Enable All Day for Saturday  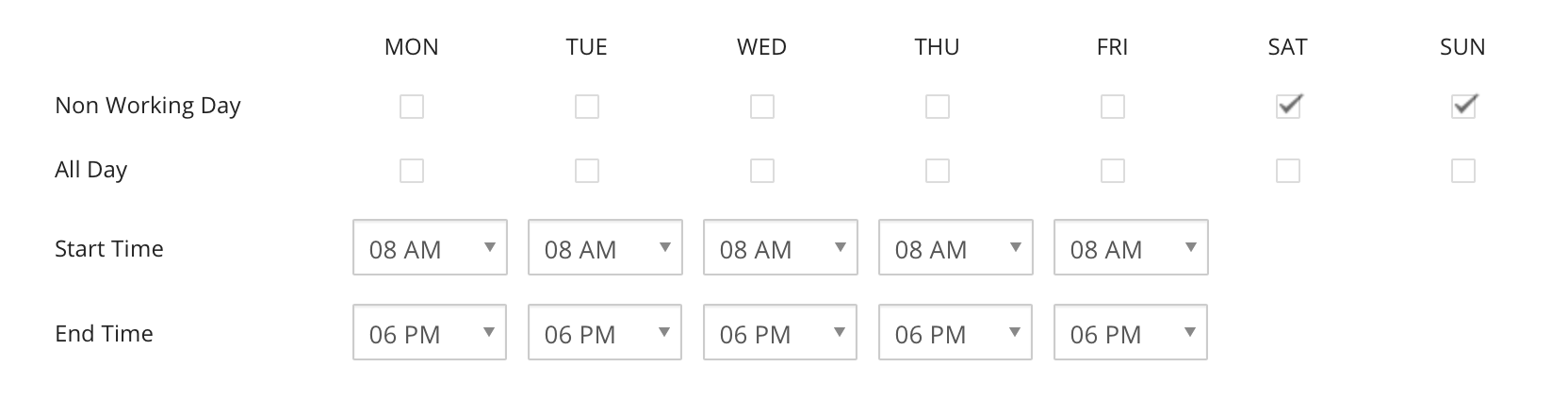1288,171
